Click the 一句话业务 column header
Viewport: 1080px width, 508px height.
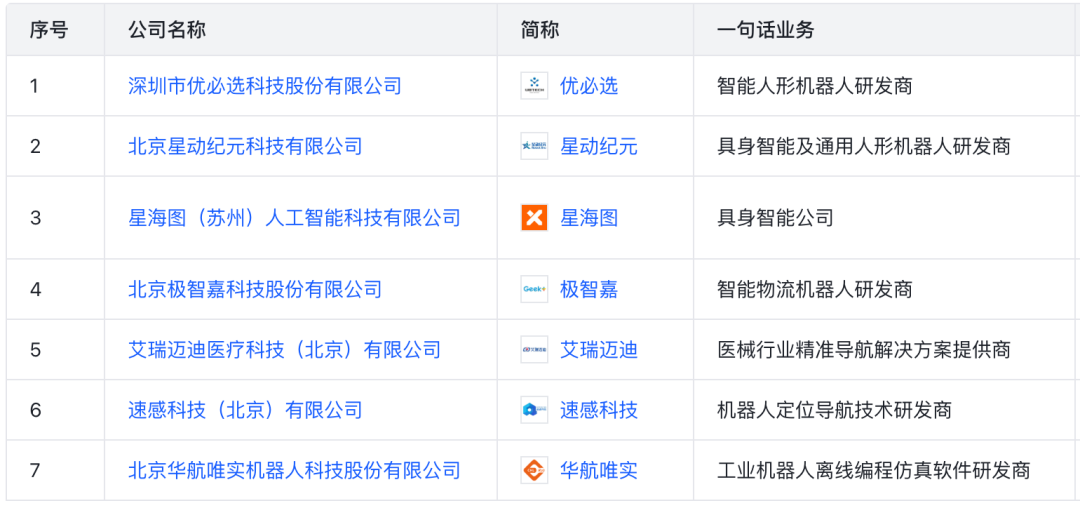[765, 30]
